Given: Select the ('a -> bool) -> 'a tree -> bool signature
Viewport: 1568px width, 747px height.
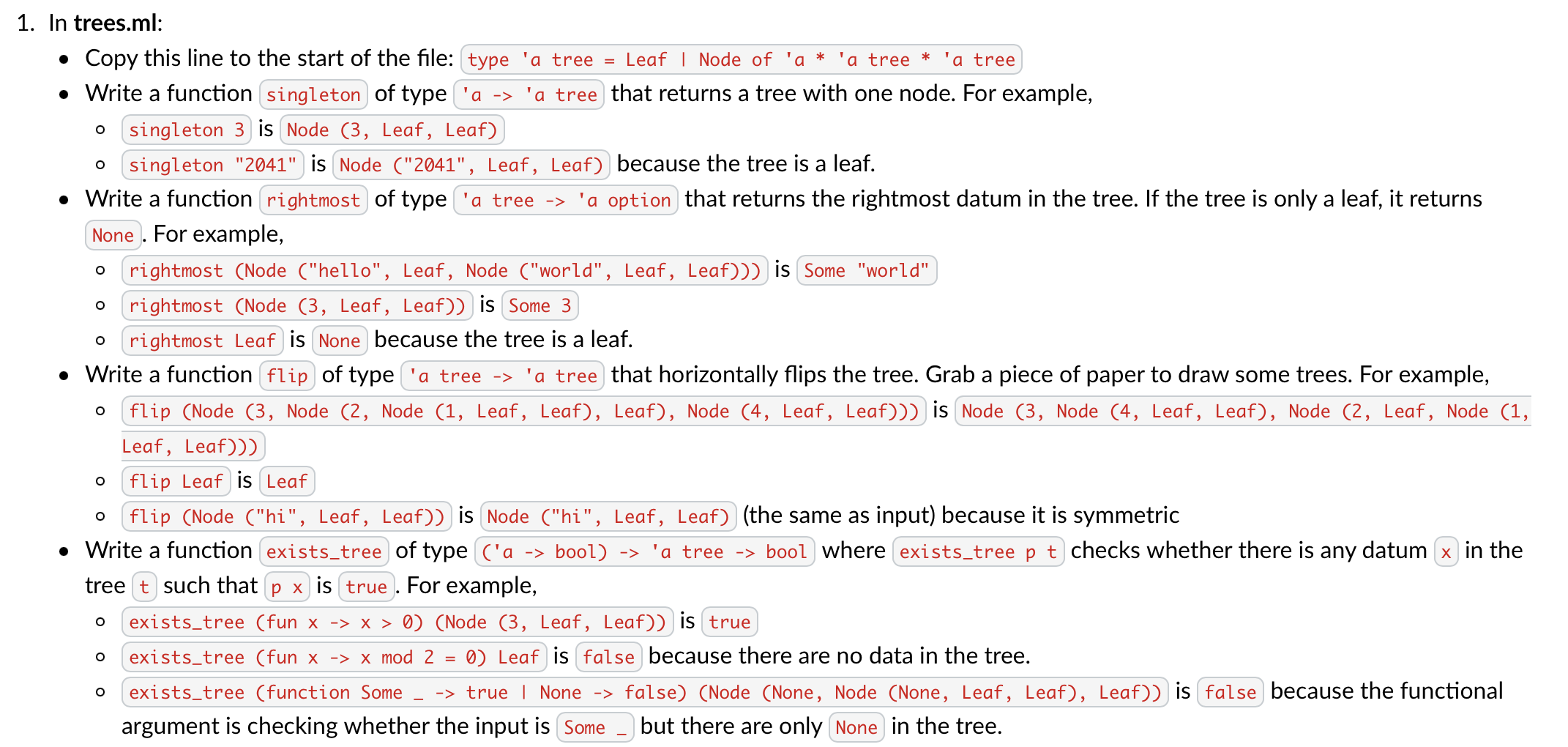Looking at the screenshot, I should pyautogui.click(x=645, y=551).
